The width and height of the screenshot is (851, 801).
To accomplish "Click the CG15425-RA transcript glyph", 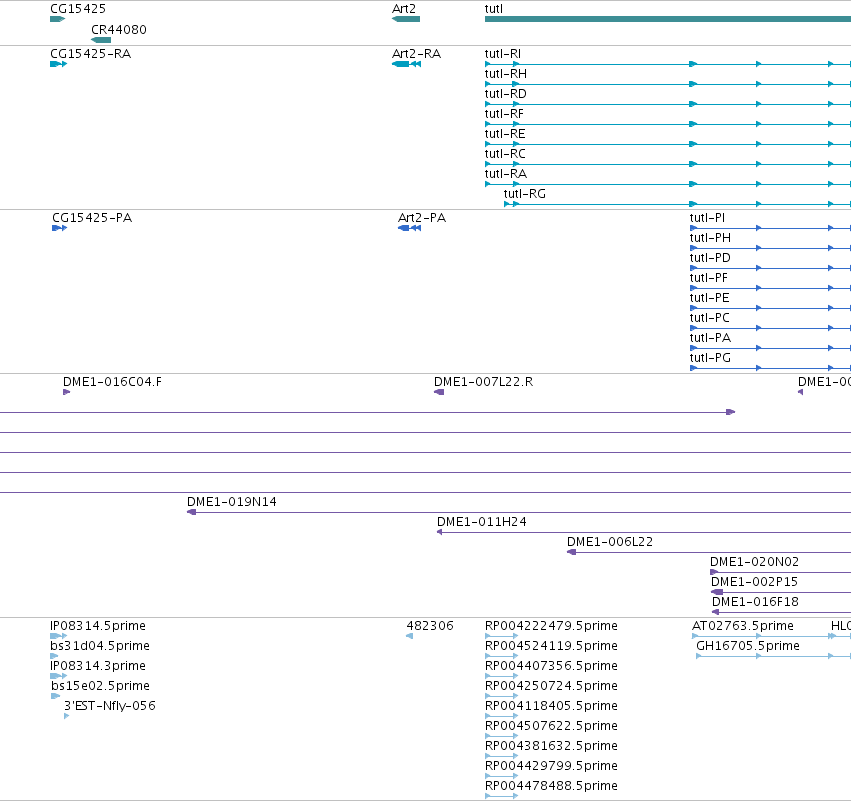I will pyautogui.click(x=59, y=64).
